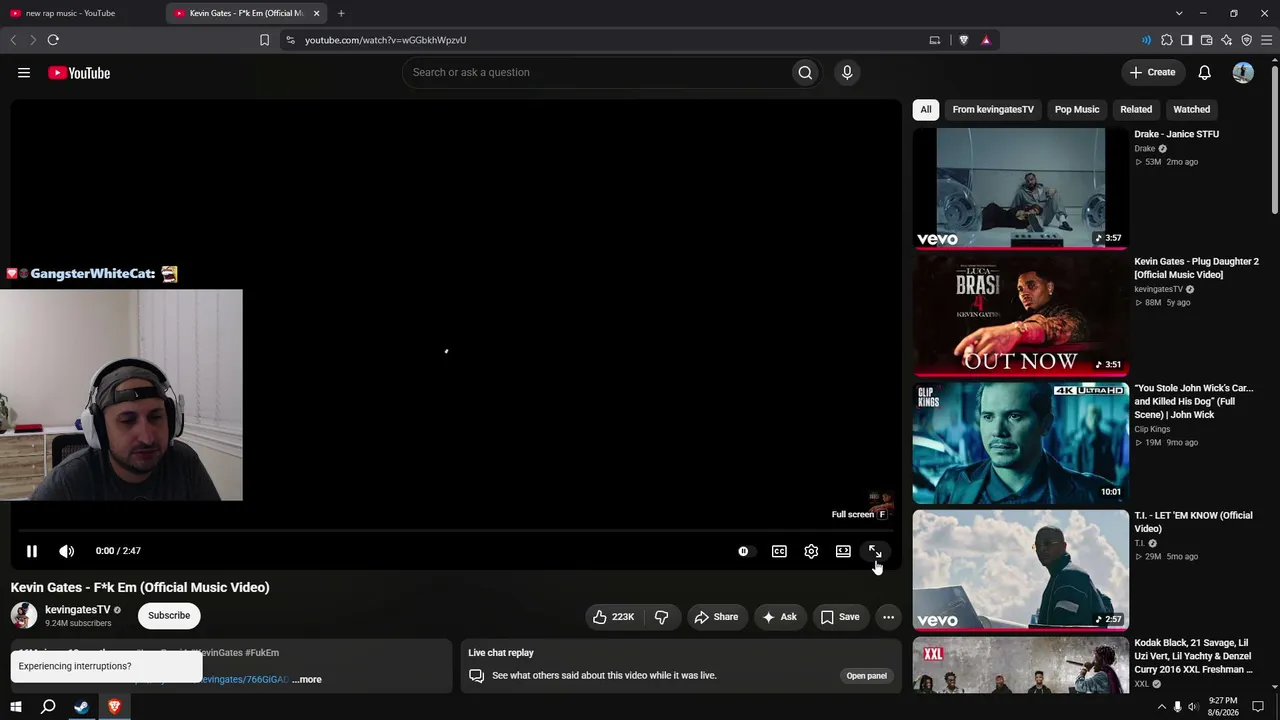Viewport: 1280px width, 720px height.
Task: Select the From kevingatesTV chip
Action: (x=993, y=109)
